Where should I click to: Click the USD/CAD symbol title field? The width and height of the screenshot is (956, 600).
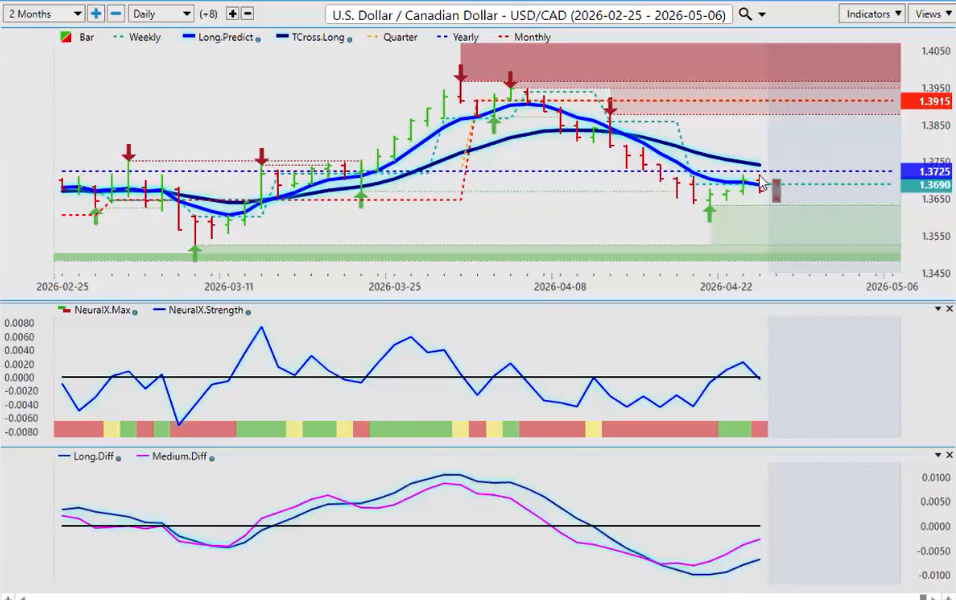coord(529,14)
